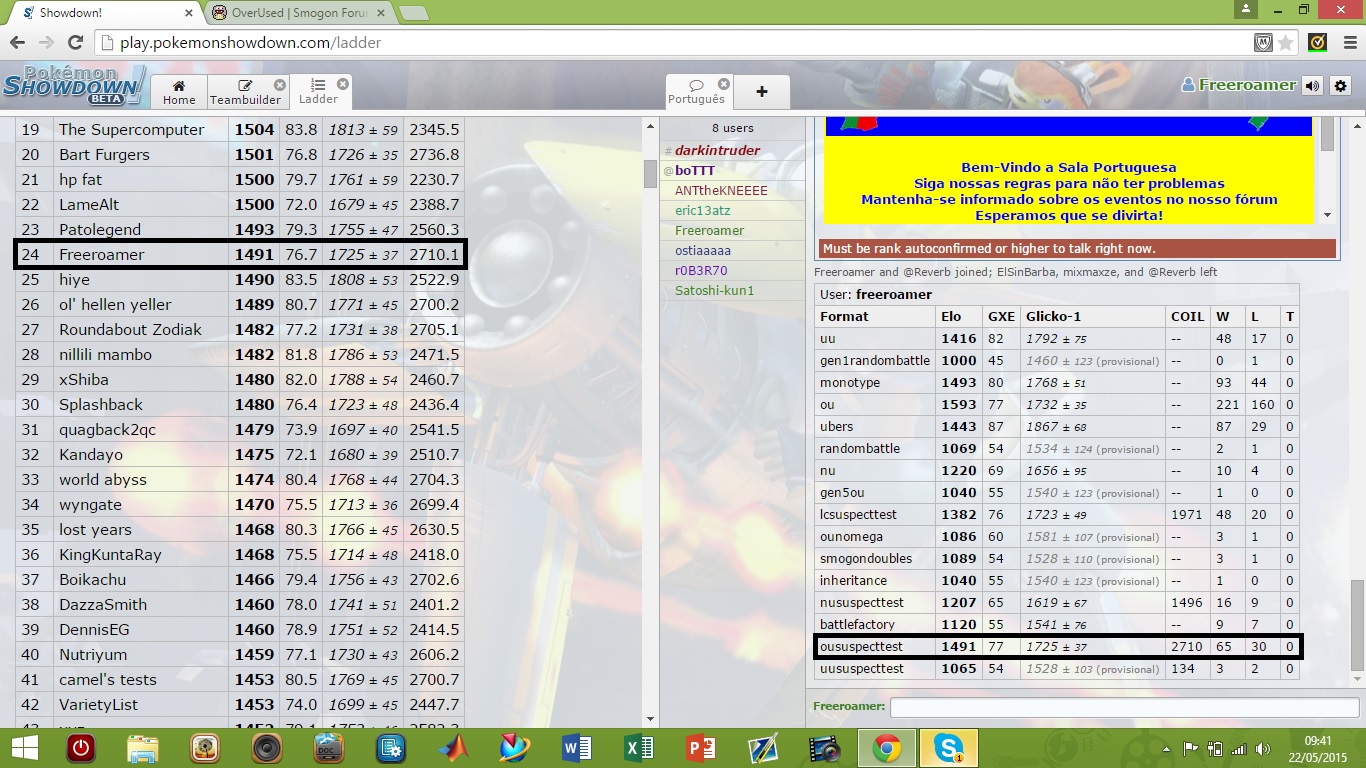Click the chat log scrollbar thumb
This screenshot has width=1366, height=768.
(1356, 625)
